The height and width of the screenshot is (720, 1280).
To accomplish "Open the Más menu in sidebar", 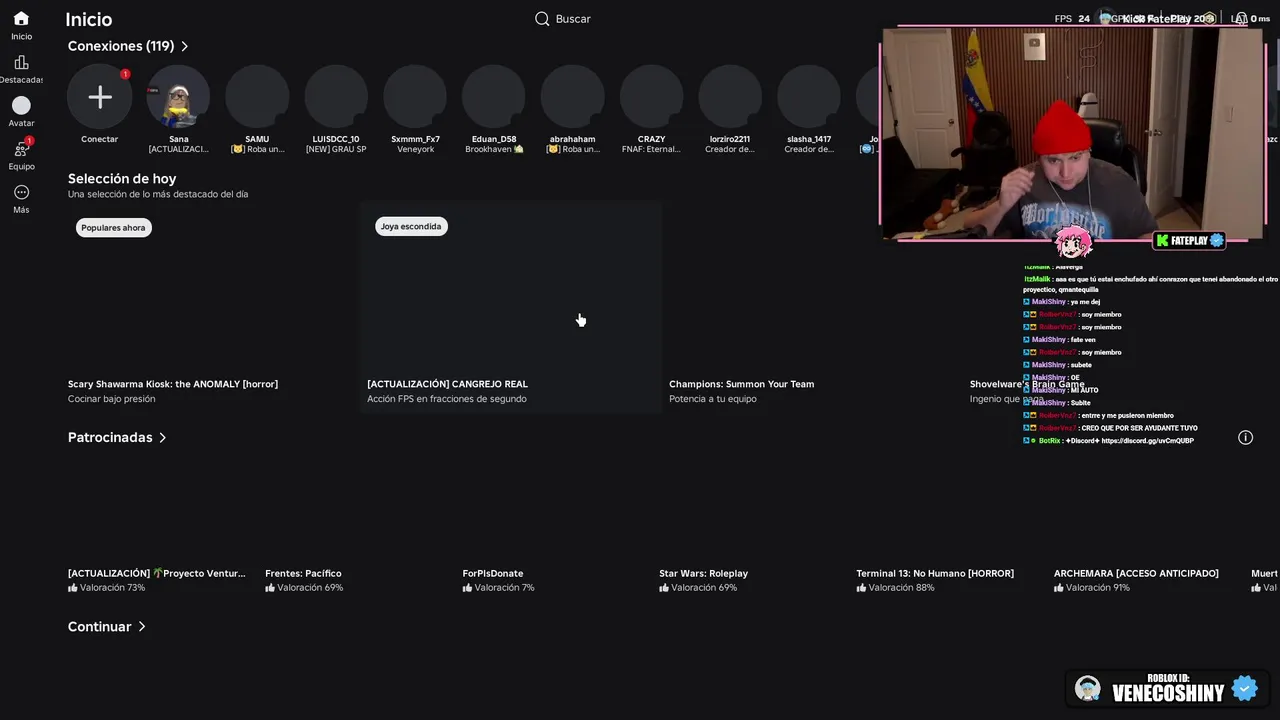I will (21, 198).
